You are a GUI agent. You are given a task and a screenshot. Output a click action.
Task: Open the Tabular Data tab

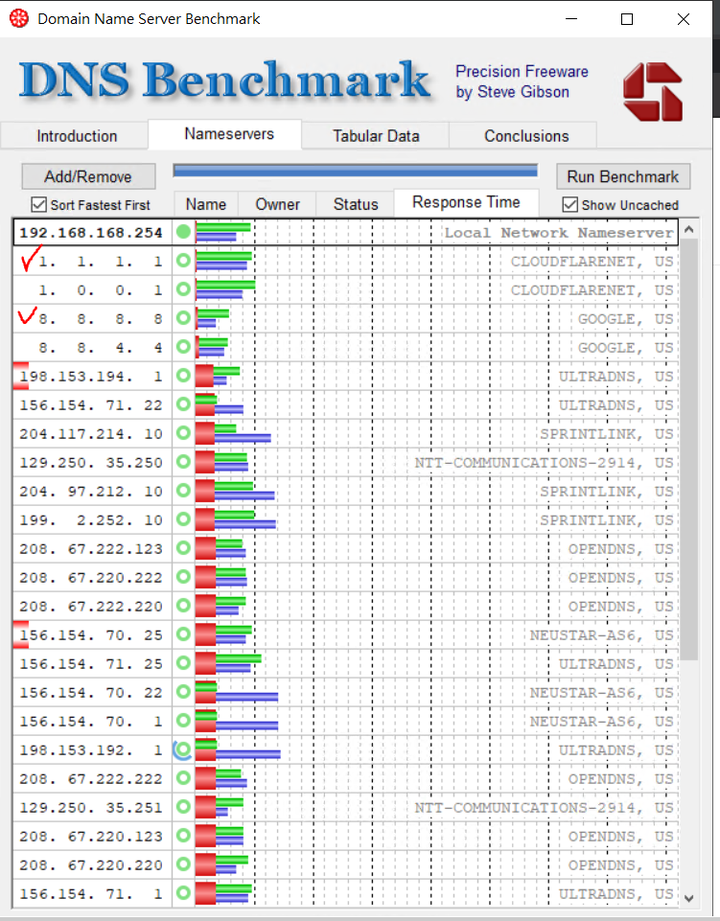376,136
